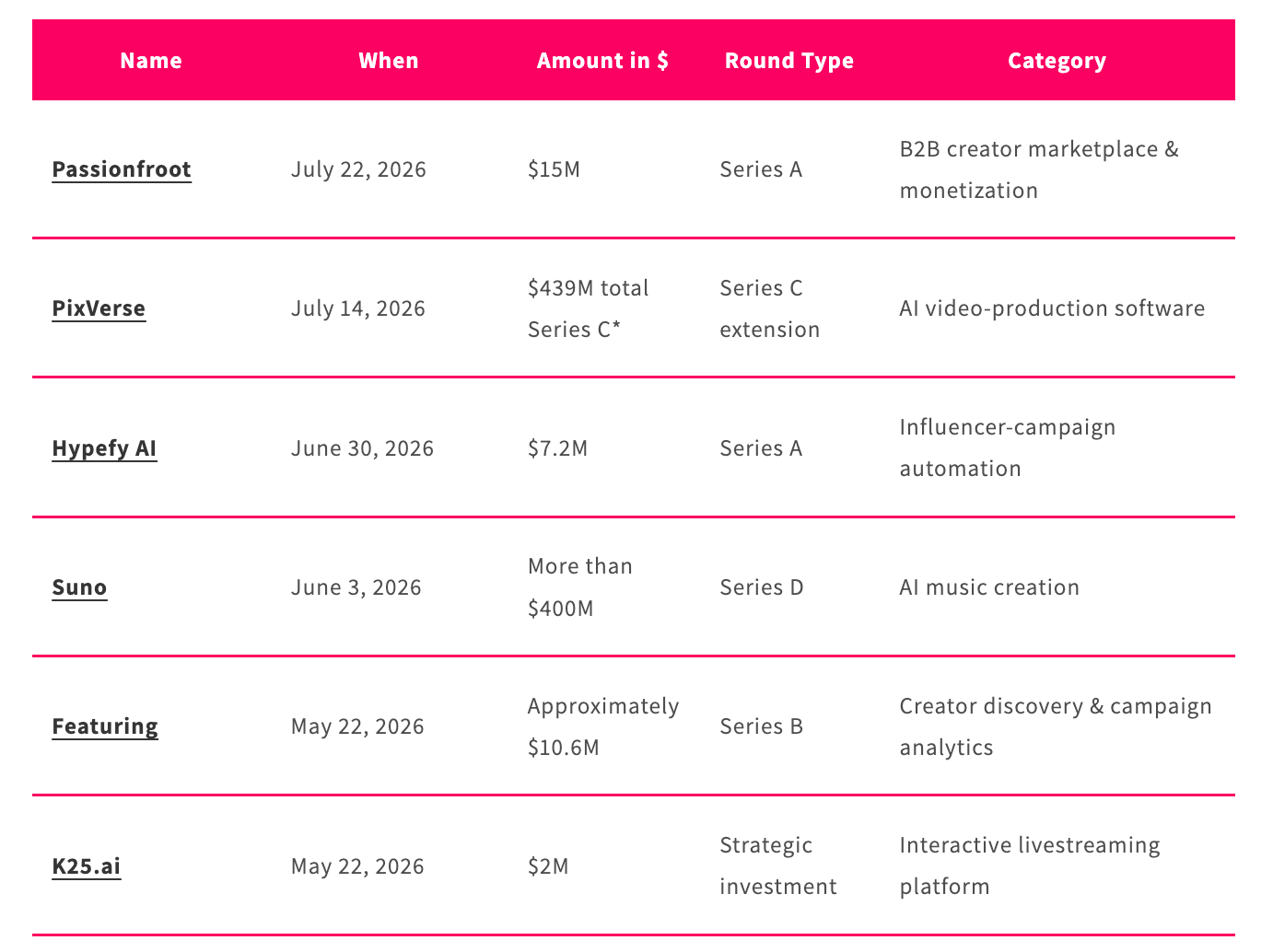The width and height of the screenshot is (1273, 952).
Task: Select the July 22, 2026 date cell
Action: pyautogui.click(x=358, y=170)
